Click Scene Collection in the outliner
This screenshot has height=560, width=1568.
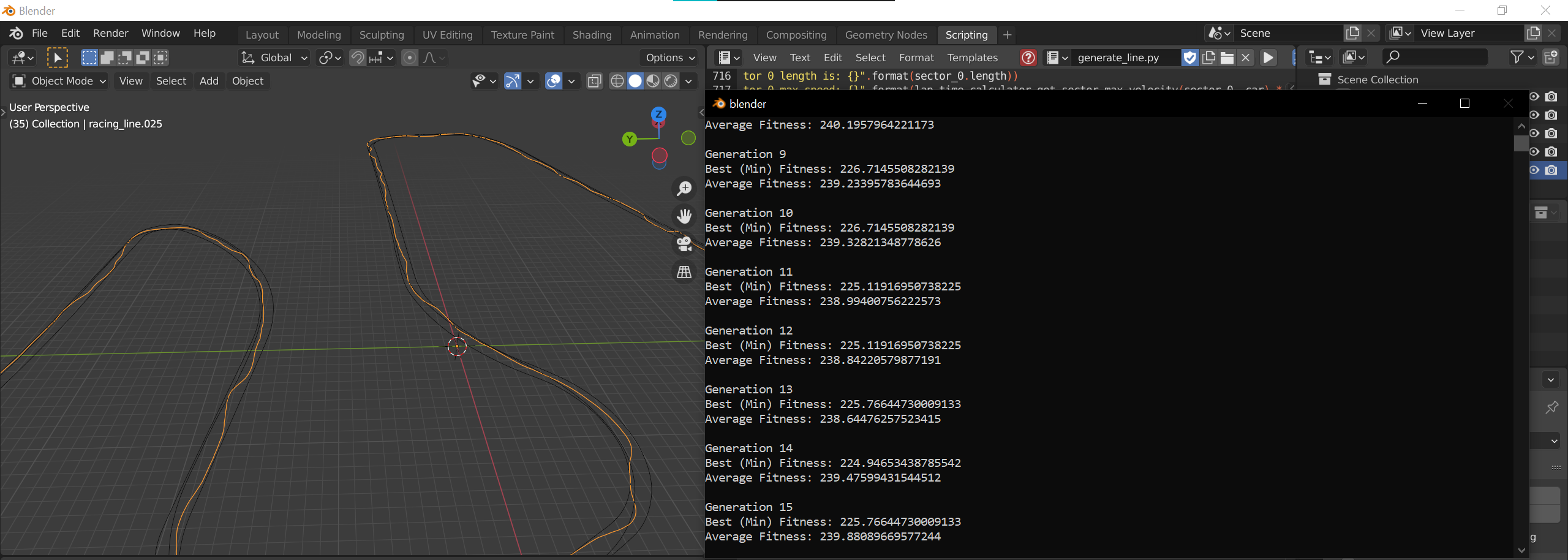click(1378, 80)
